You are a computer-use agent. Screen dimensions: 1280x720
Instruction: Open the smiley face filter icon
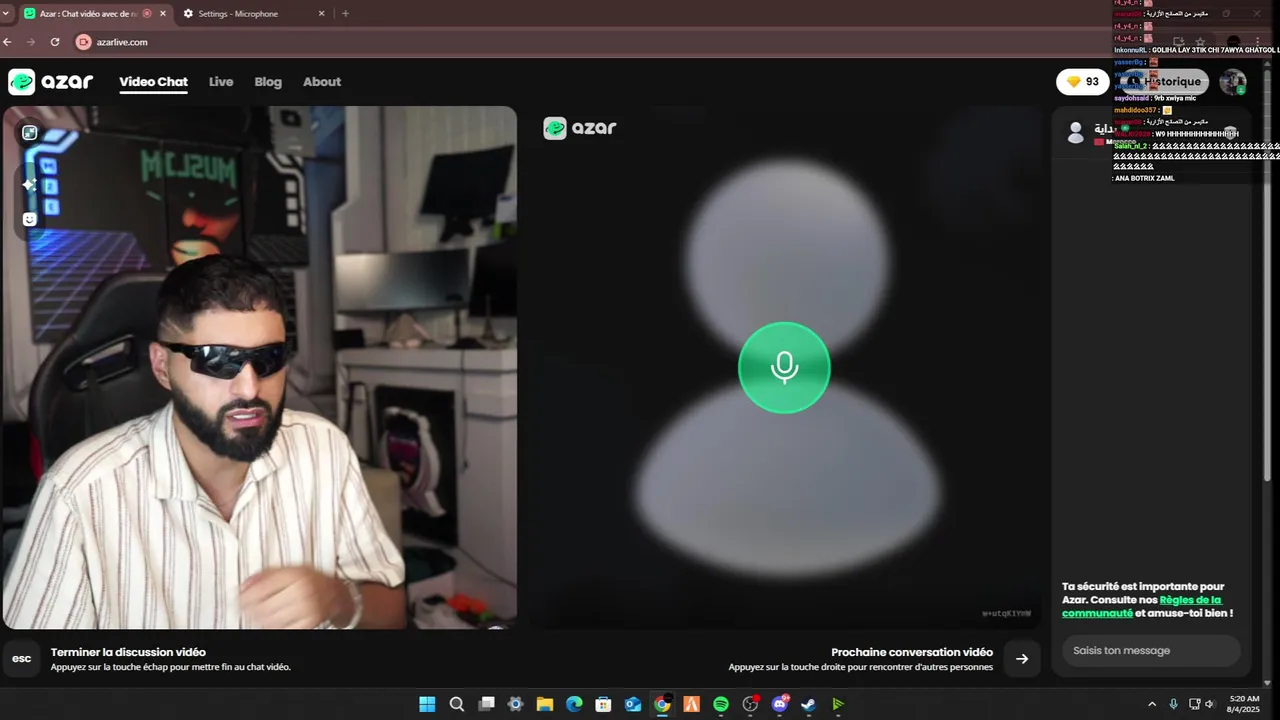pyautogui.click(x=30, y=219)
